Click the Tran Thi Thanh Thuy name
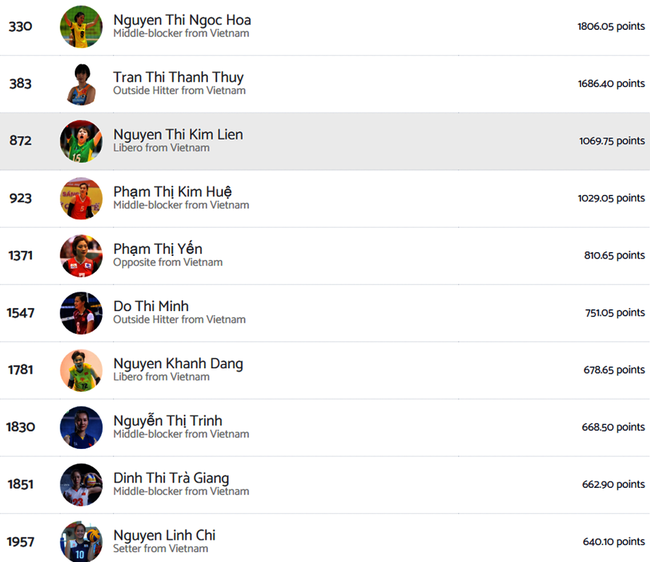 click(178, 77)
